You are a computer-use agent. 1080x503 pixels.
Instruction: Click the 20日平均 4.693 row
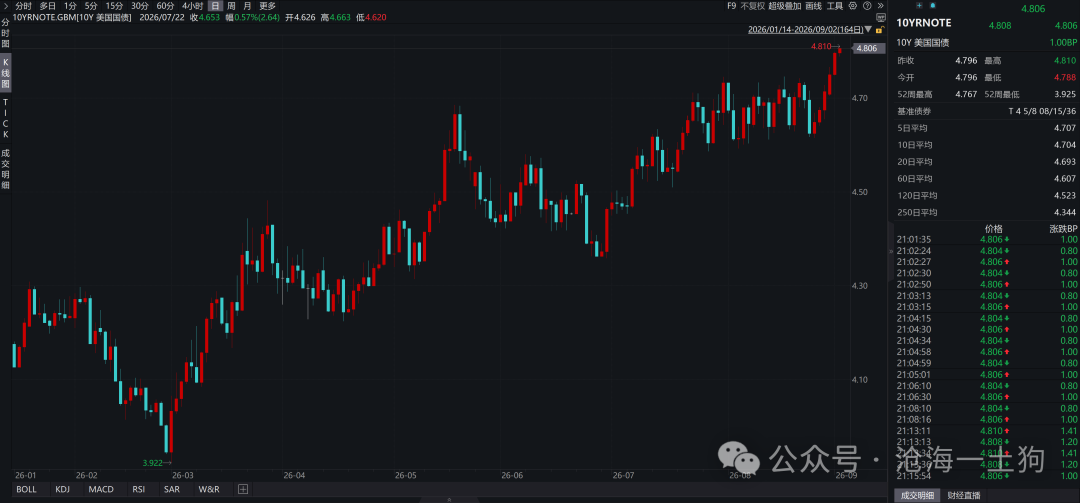[986, 162]
